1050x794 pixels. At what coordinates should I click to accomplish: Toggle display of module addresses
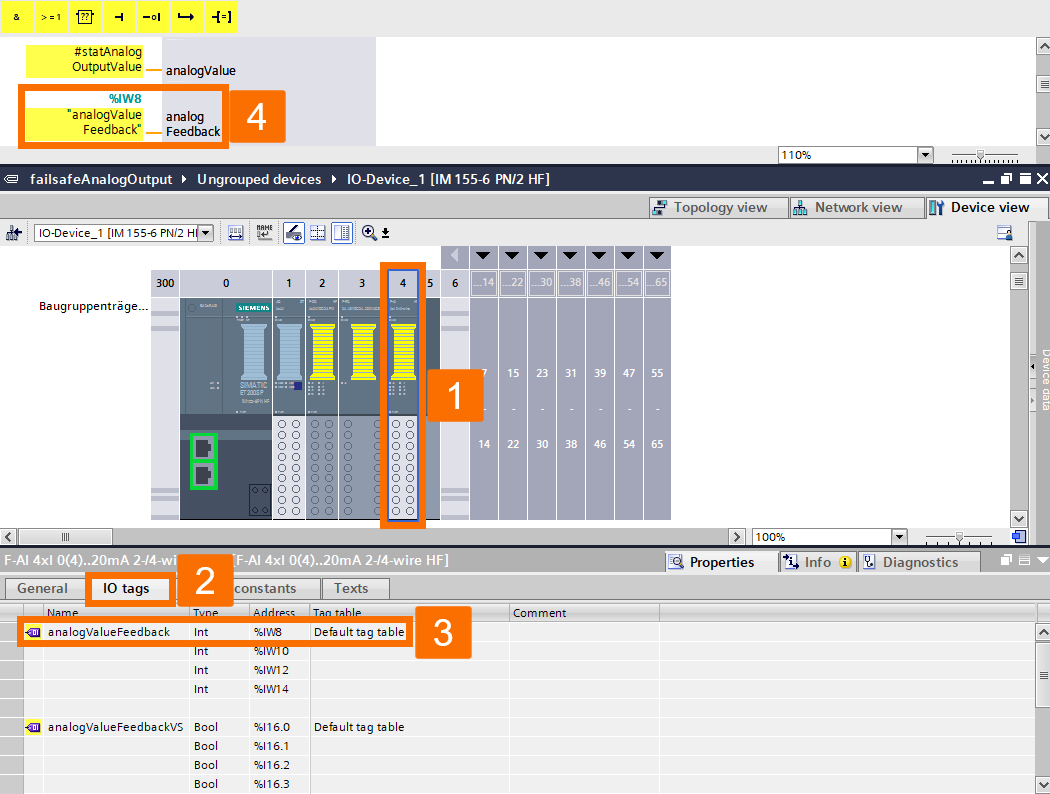pos(237,231)
